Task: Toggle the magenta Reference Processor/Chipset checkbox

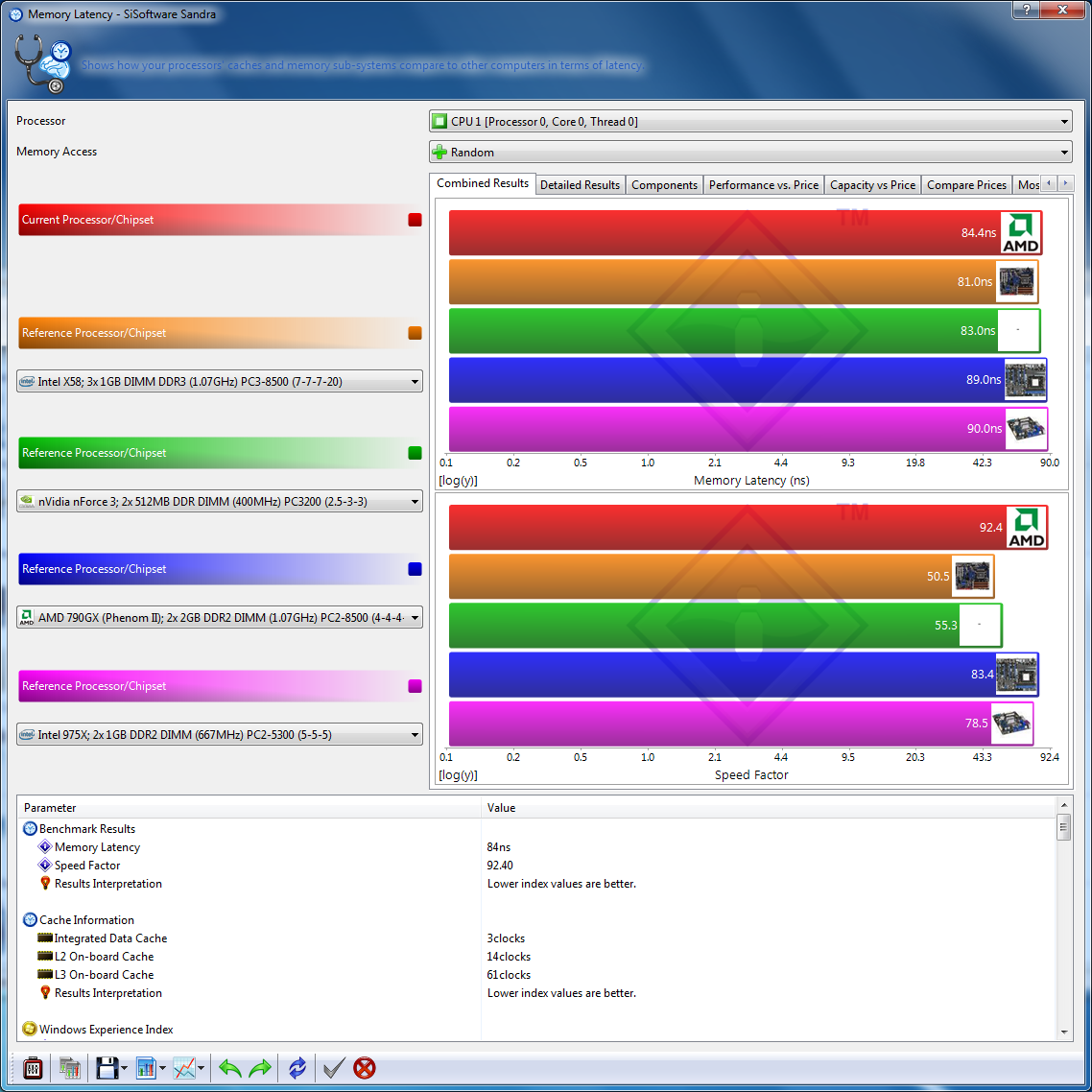Action: (x=415, y=686)
